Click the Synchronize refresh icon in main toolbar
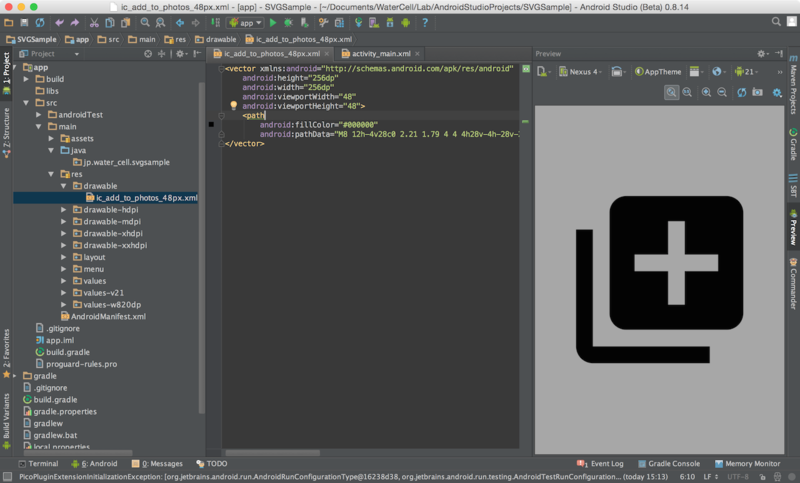 point(40,22)
